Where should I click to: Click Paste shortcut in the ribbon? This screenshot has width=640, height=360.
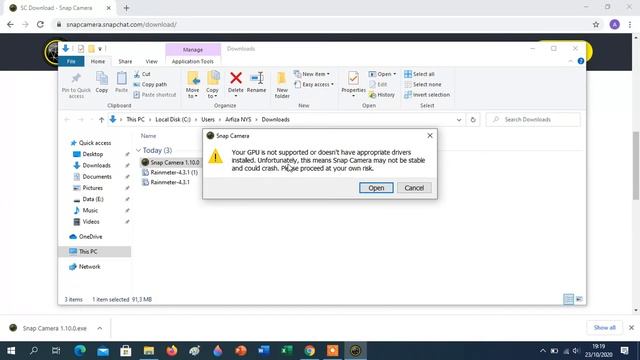[155, 94]
